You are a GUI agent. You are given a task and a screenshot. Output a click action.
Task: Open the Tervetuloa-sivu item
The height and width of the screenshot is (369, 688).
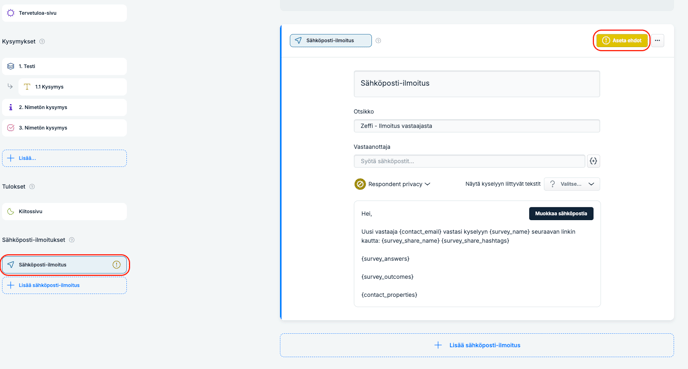pyautogui.click(x=64, y=13)
